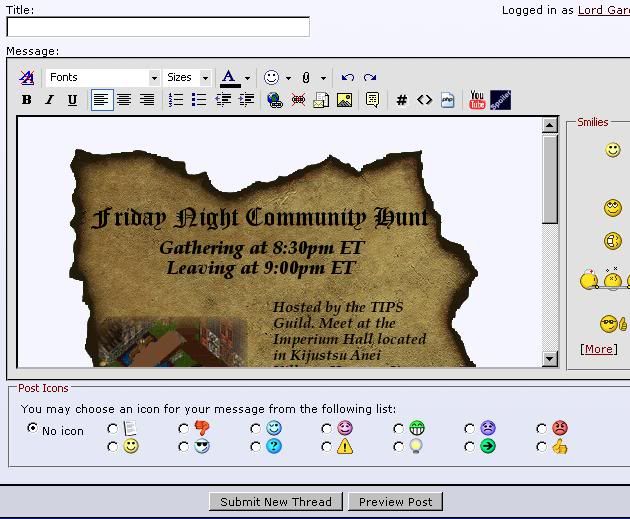Align text right
Viewport: 630px width, 519px height.
pos(147,100)
